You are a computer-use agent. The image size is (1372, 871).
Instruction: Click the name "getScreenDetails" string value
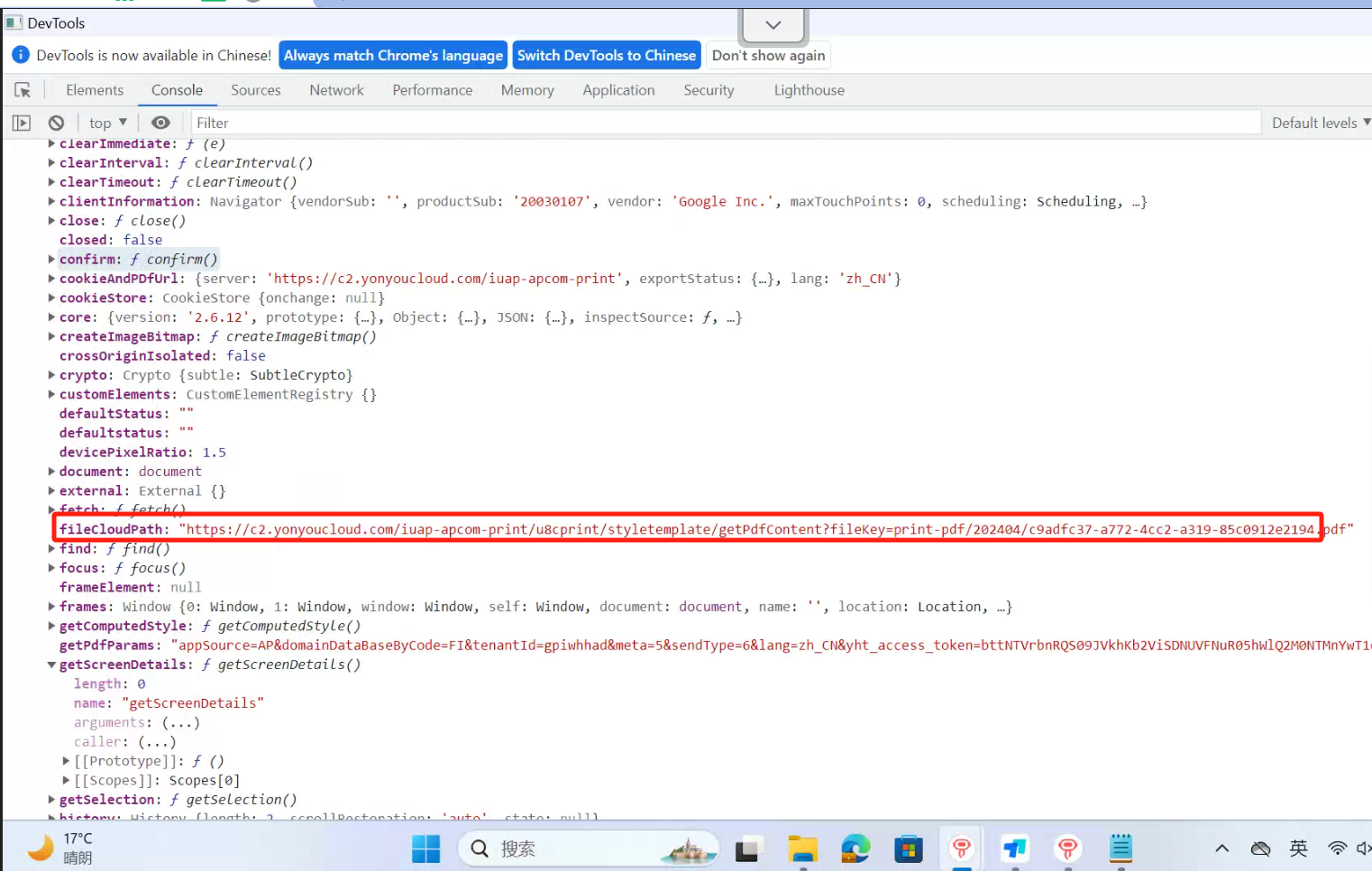pos(193,703)
